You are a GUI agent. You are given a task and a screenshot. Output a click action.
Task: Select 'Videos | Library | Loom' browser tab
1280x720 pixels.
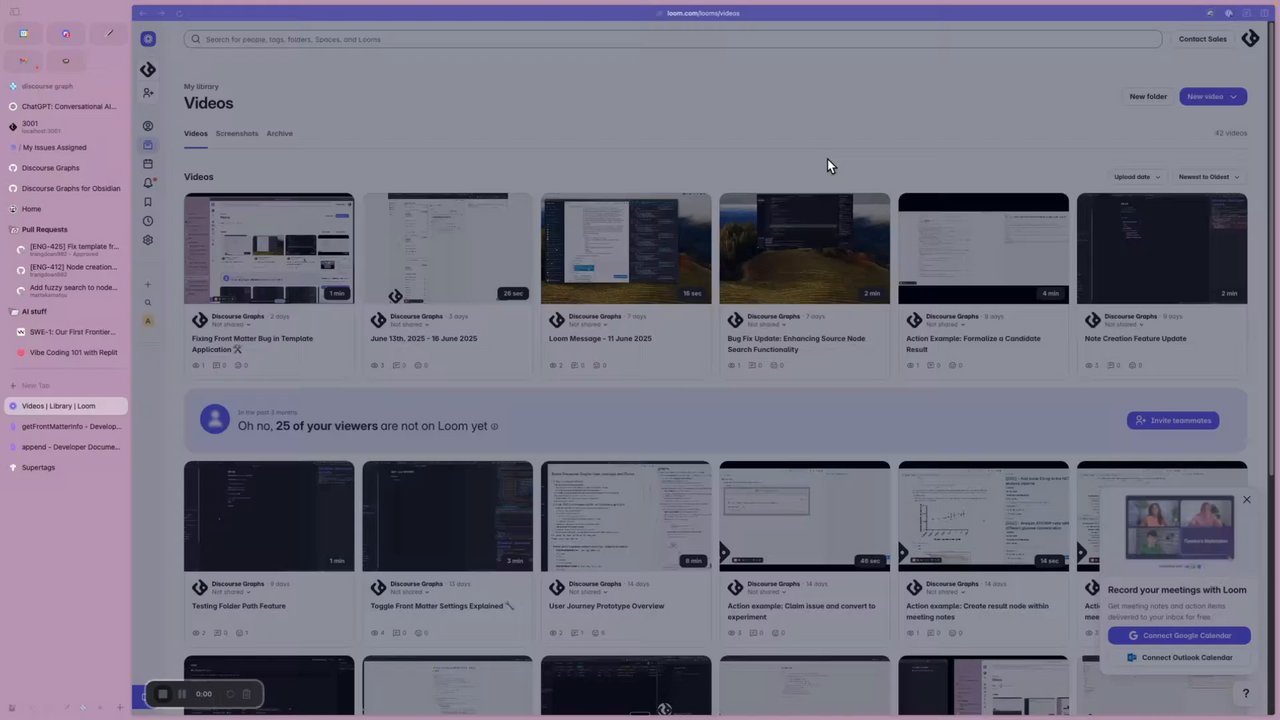click(x=66, y=406)
